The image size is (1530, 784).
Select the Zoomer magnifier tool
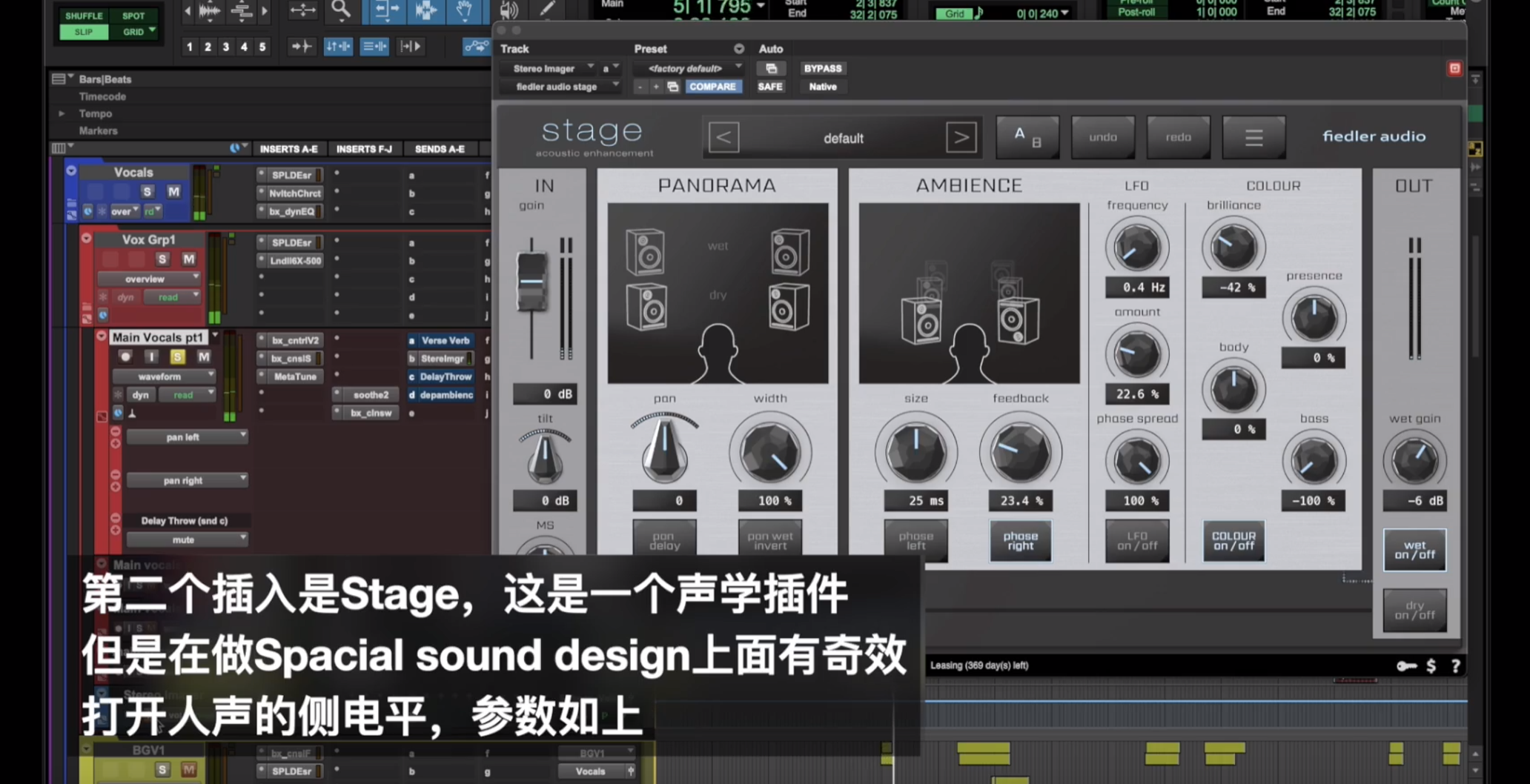coord(340,10)
